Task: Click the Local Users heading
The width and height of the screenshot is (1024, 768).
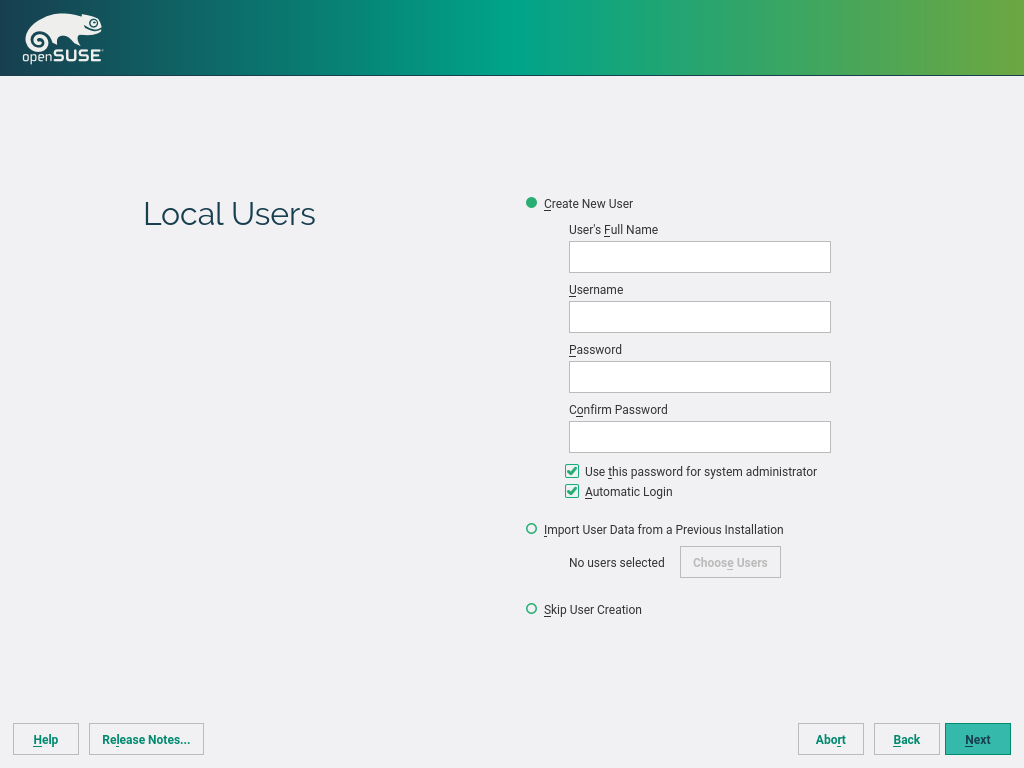Action: [229, 214]
